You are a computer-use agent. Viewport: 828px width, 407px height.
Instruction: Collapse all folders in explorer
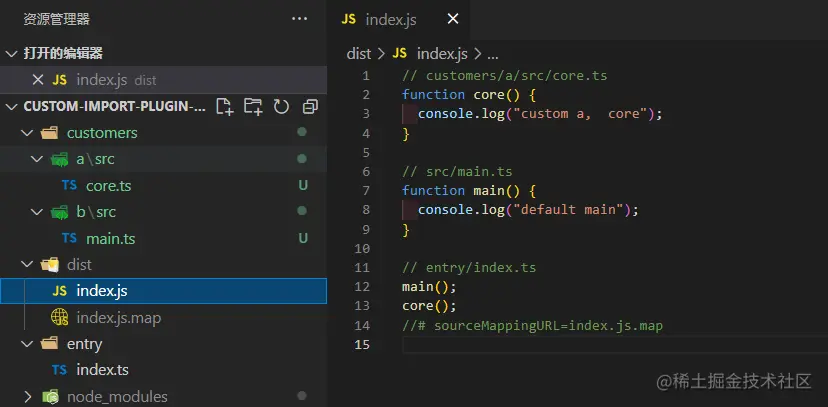click(x=310, y=107)
